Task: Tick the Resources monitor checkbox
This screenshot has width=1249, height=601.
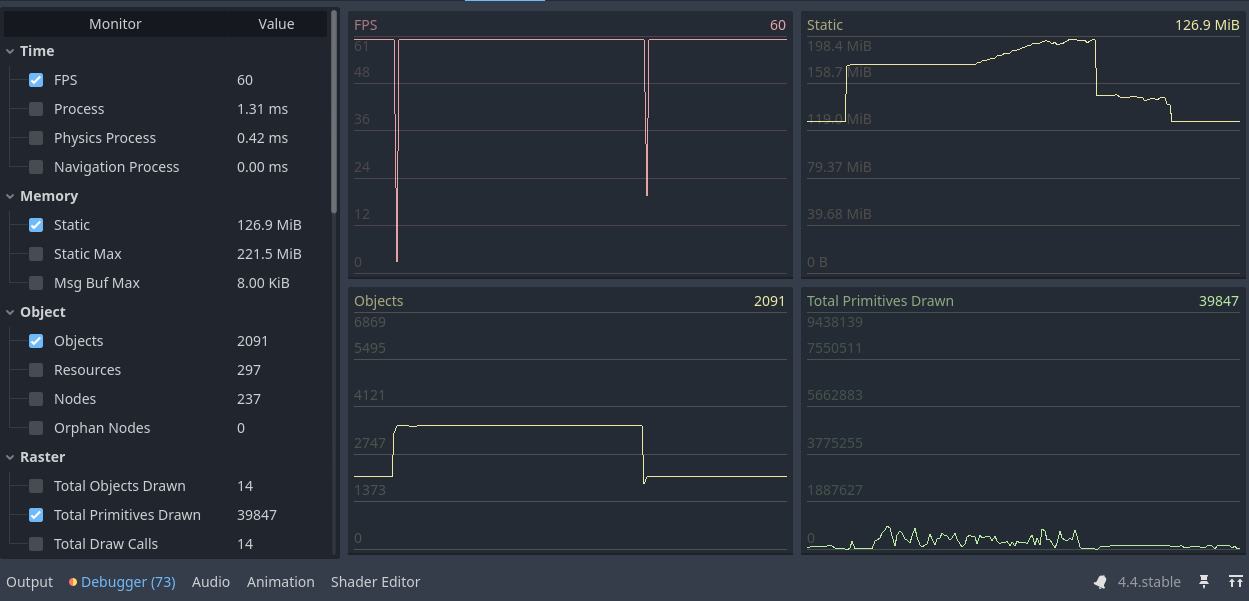Action: click(36, 370)
